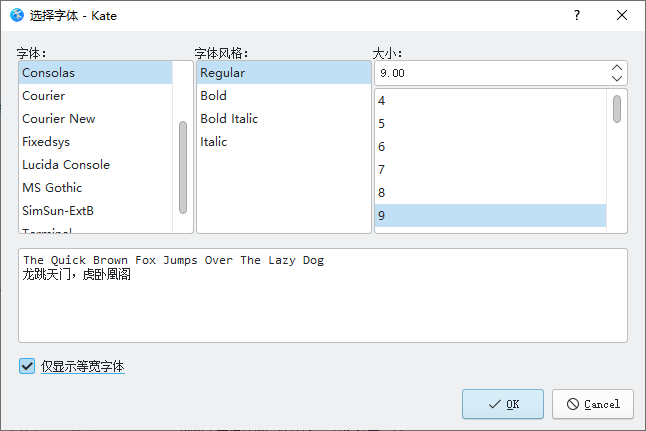Confirm with the OK button
Screen dimensions: 646x431
tap(502, 404)
